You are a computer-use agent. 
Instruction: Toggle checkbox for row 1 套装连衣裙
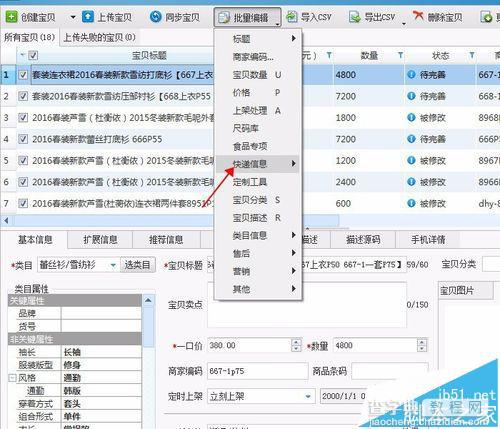23,75
